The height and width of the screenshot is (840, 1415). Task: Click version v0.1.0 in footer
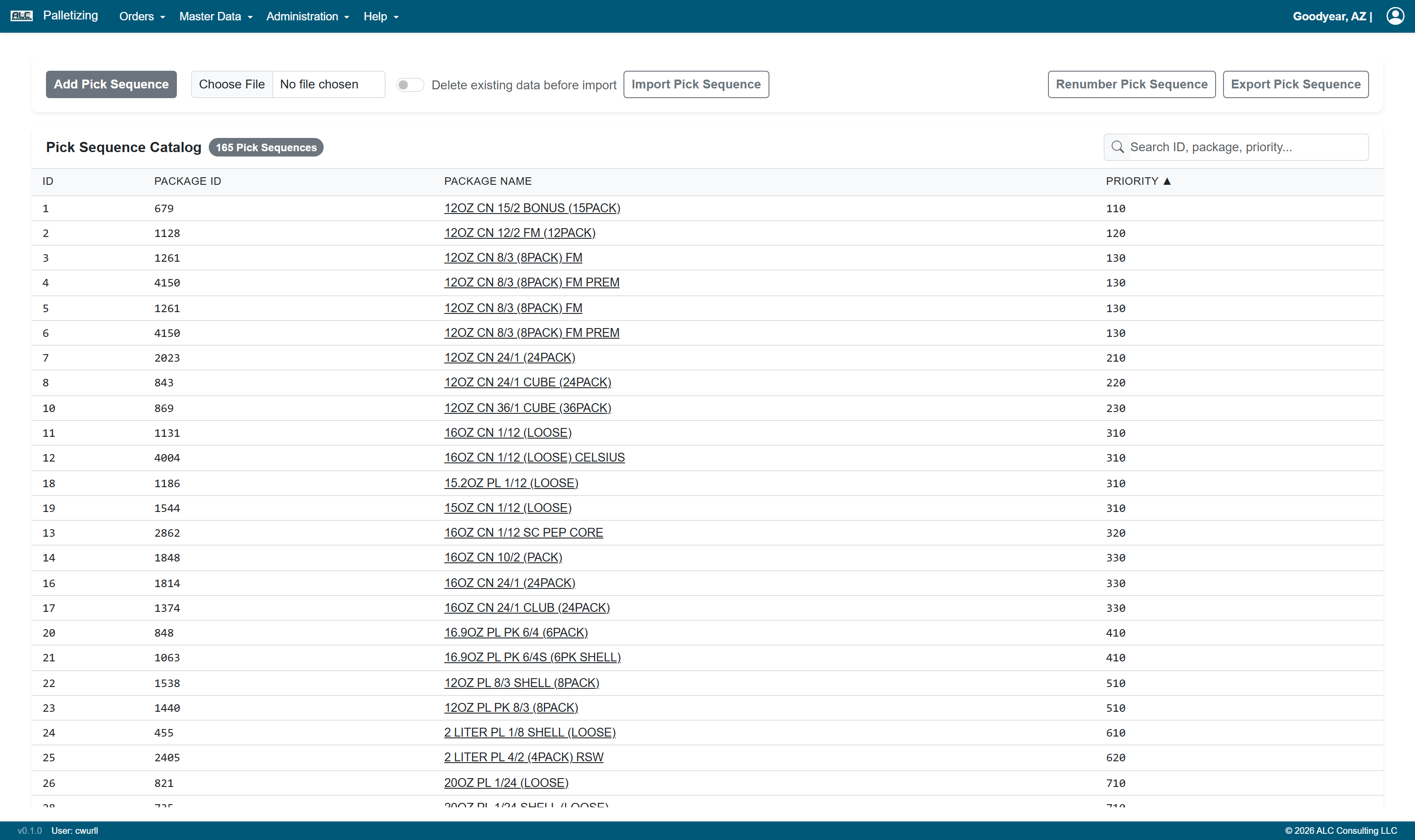coord(30,831)
